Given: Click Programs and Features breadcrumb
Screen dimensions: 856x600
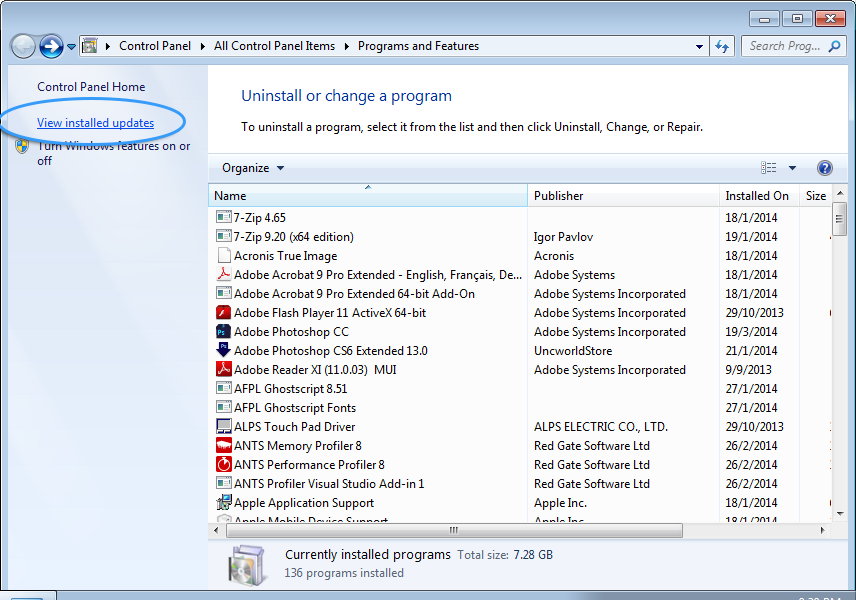Looking at the screenshot, I should point(418,46).
